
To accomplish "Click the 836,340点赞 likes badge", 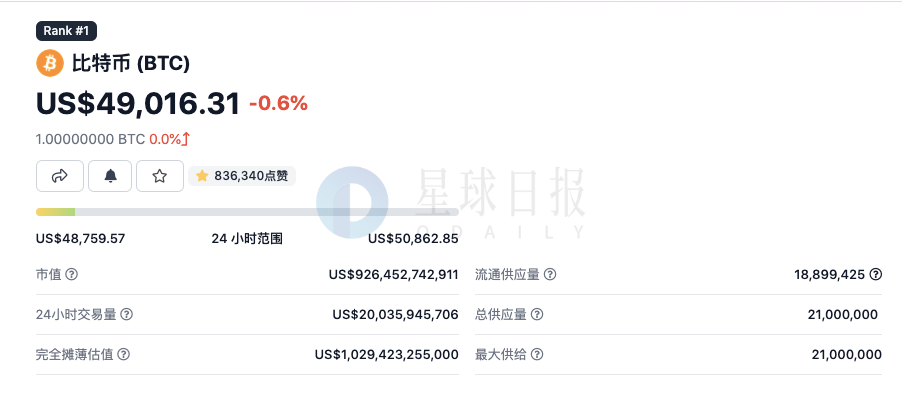I will (x=242, y=176).
